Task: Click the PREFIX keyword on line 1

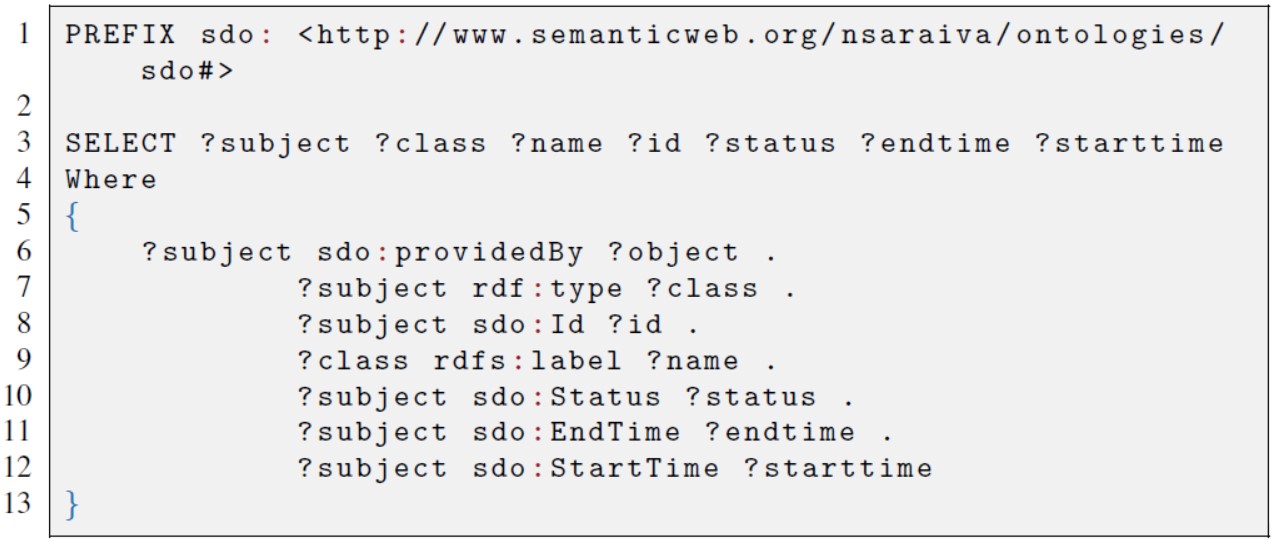Action: [120, 36]
